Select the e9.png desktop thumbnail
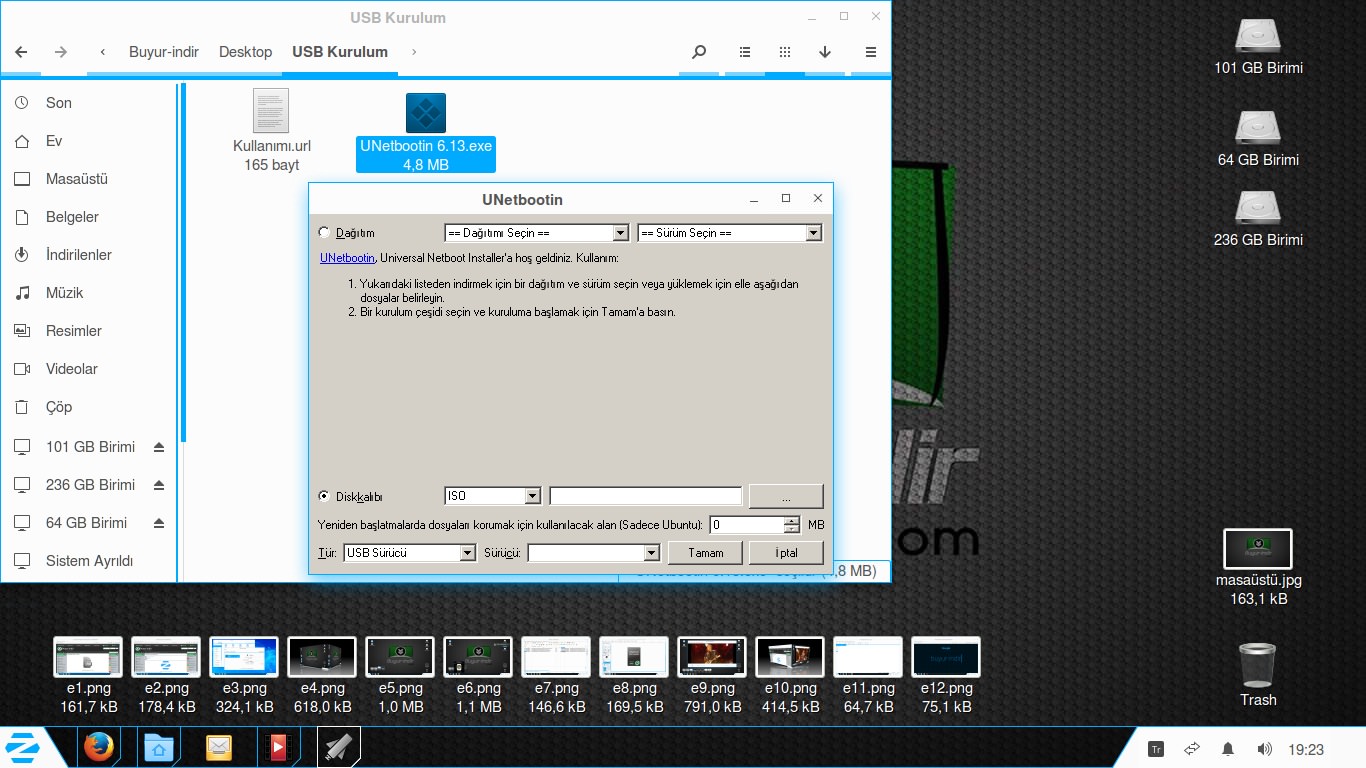 tap(712, 675)
